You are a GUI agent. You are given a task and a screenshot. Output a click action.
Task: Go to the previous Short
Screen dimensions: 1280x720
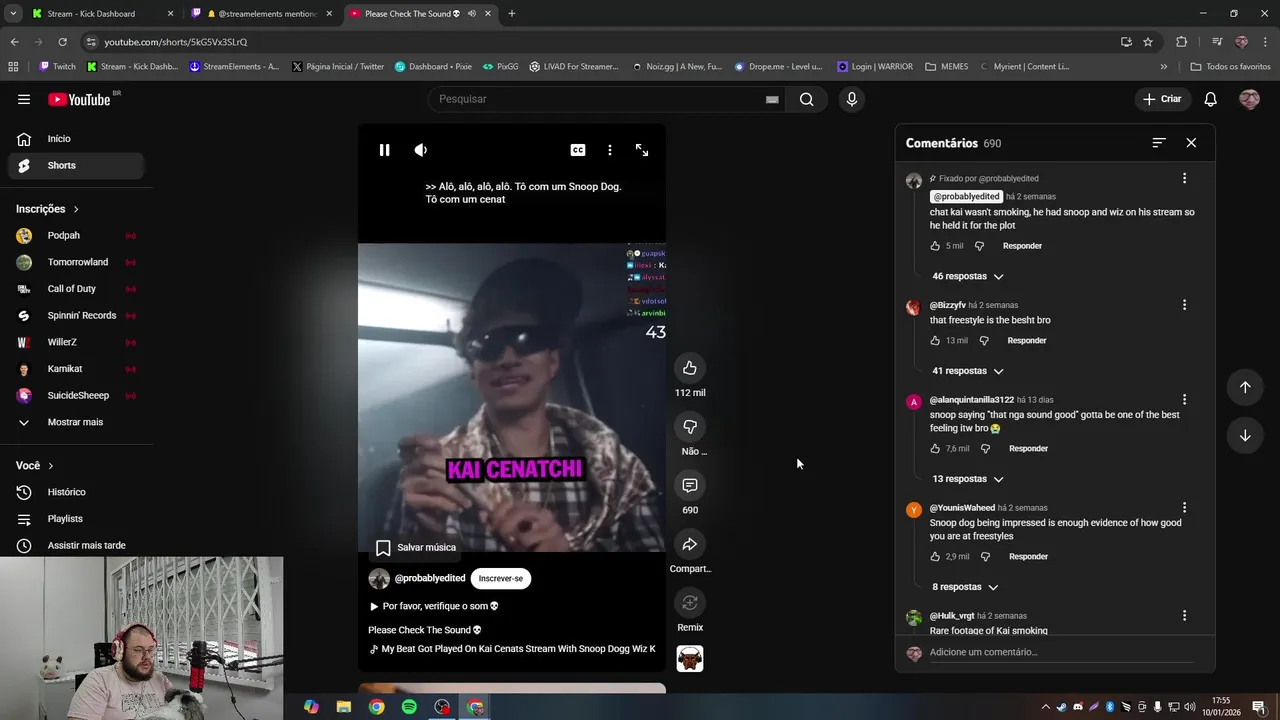tap(1245, 387)
